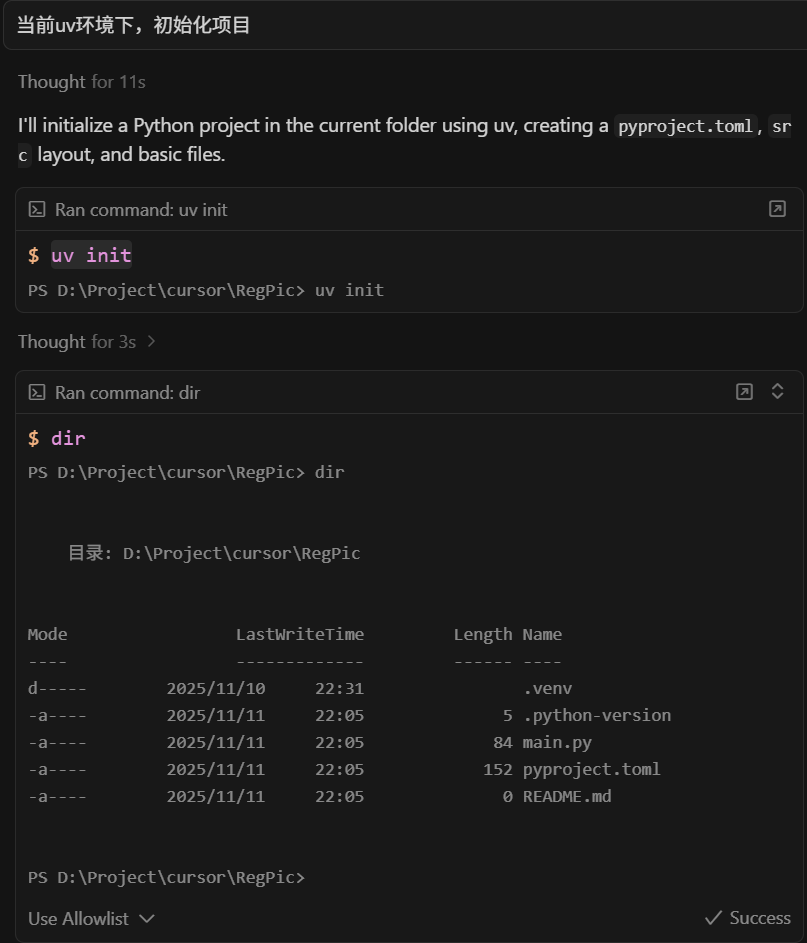
Task: Expand the 'Thought for 11s' reasoning
Action: point(82,82)
